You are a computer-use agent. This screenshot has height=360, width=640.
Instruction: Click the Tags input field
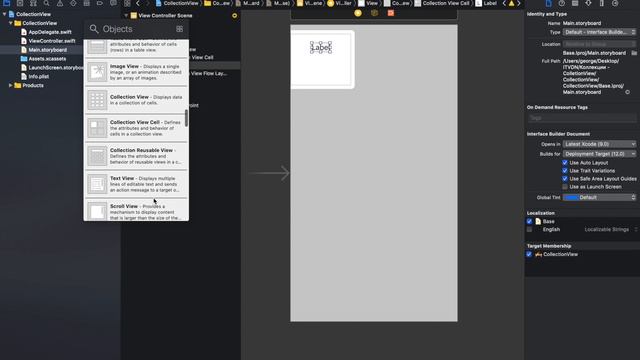click(x=582, y=118)
